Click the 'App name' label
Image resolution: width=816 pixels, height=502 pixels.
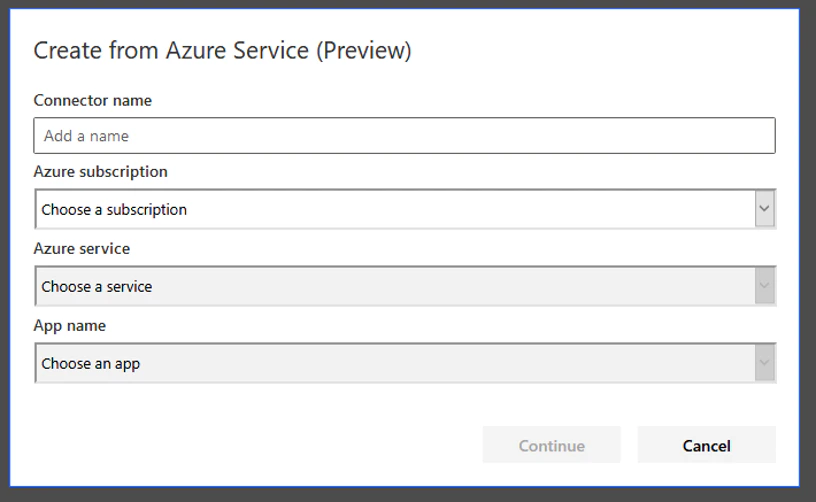click(x=70, y=326)
